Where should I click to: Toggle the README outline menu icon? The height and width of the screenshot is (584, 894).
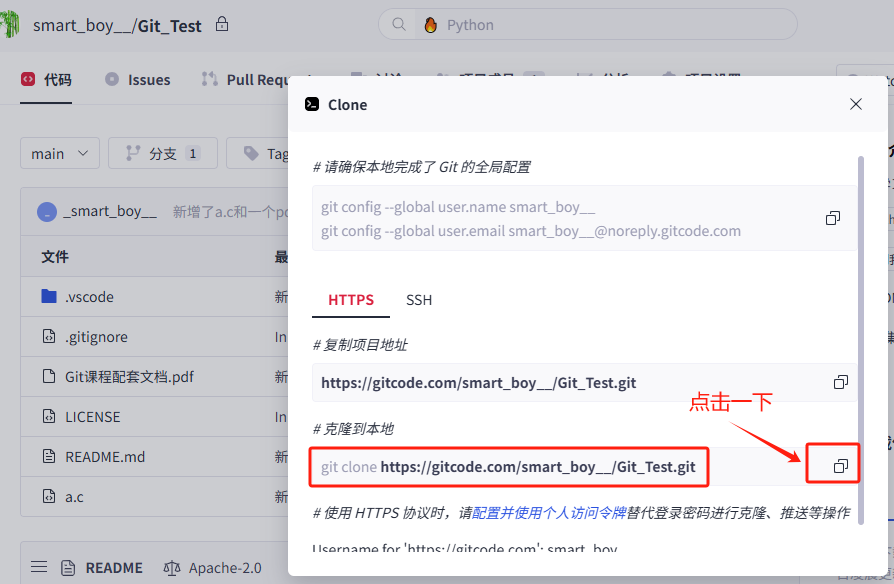tap(39, 567)
